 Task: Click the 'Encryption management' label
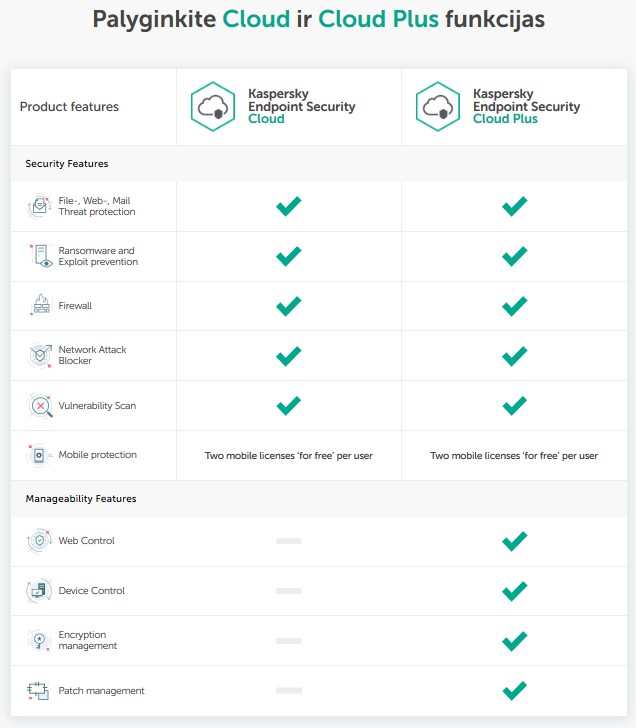(87, 640)
